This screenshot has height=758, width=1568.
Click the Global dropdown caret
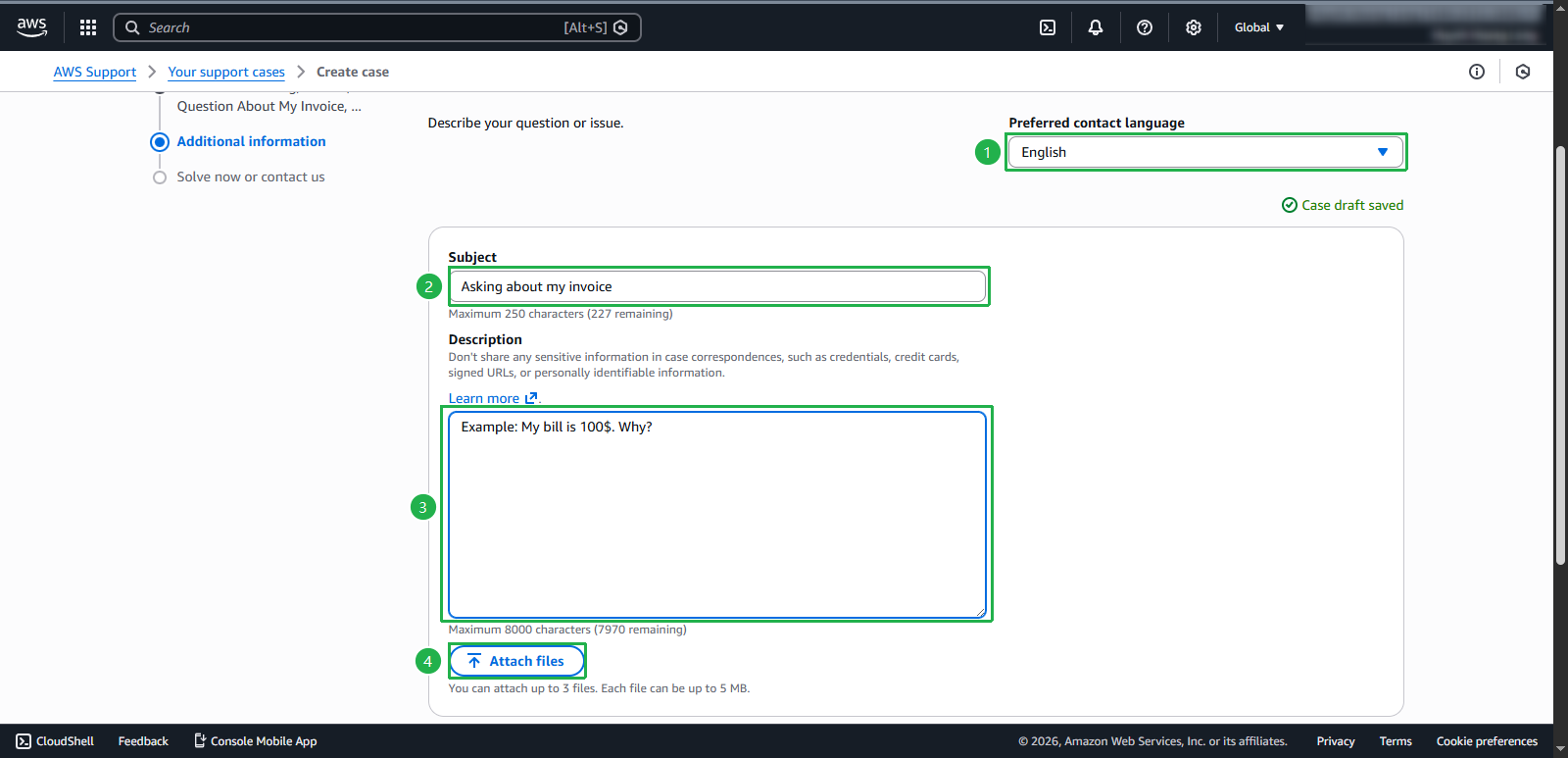1280,27
